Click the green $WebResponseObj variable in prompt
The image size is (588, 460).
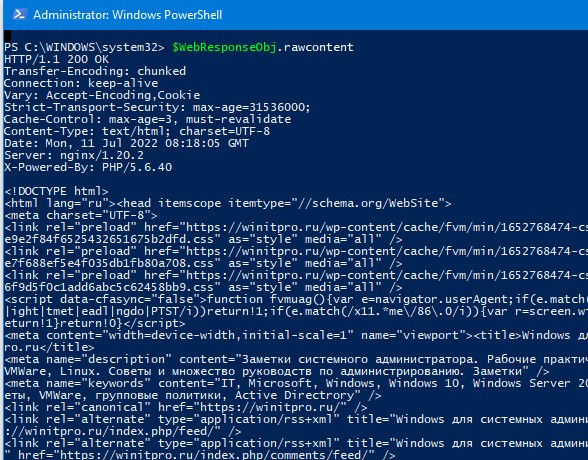[x=224, y=47]
